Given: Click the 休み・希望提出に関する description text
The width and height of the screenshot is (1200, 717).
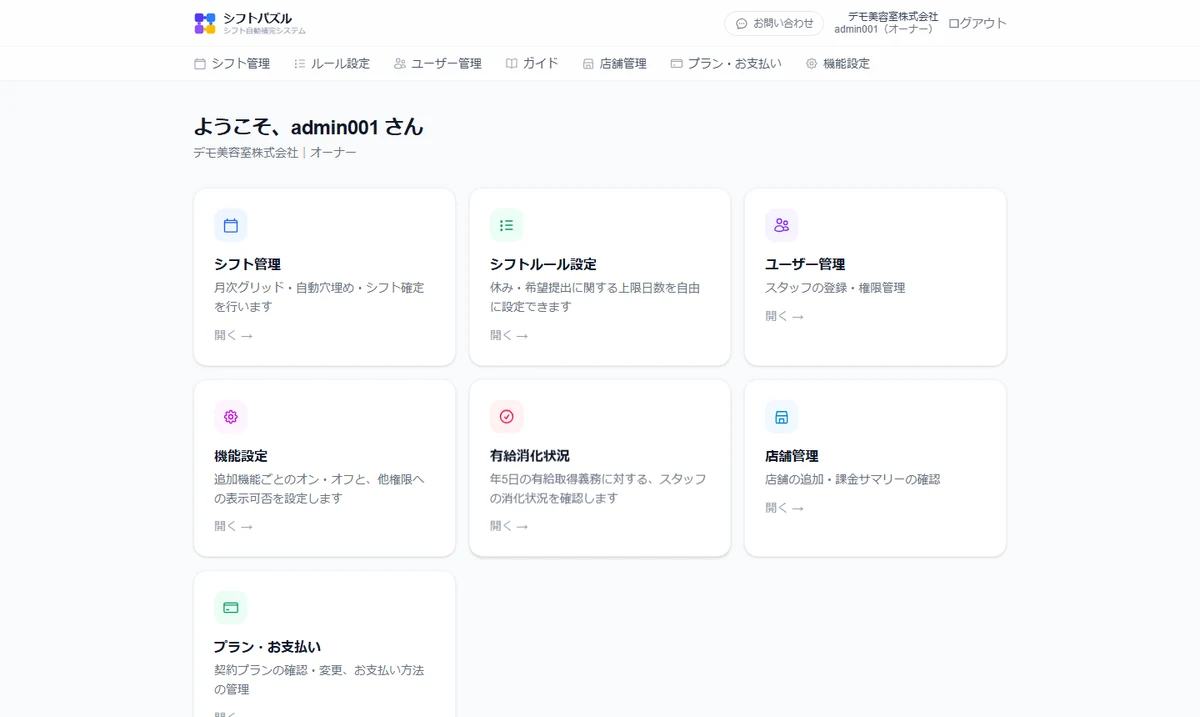Looking at the screenshot, I should [595, 297].
